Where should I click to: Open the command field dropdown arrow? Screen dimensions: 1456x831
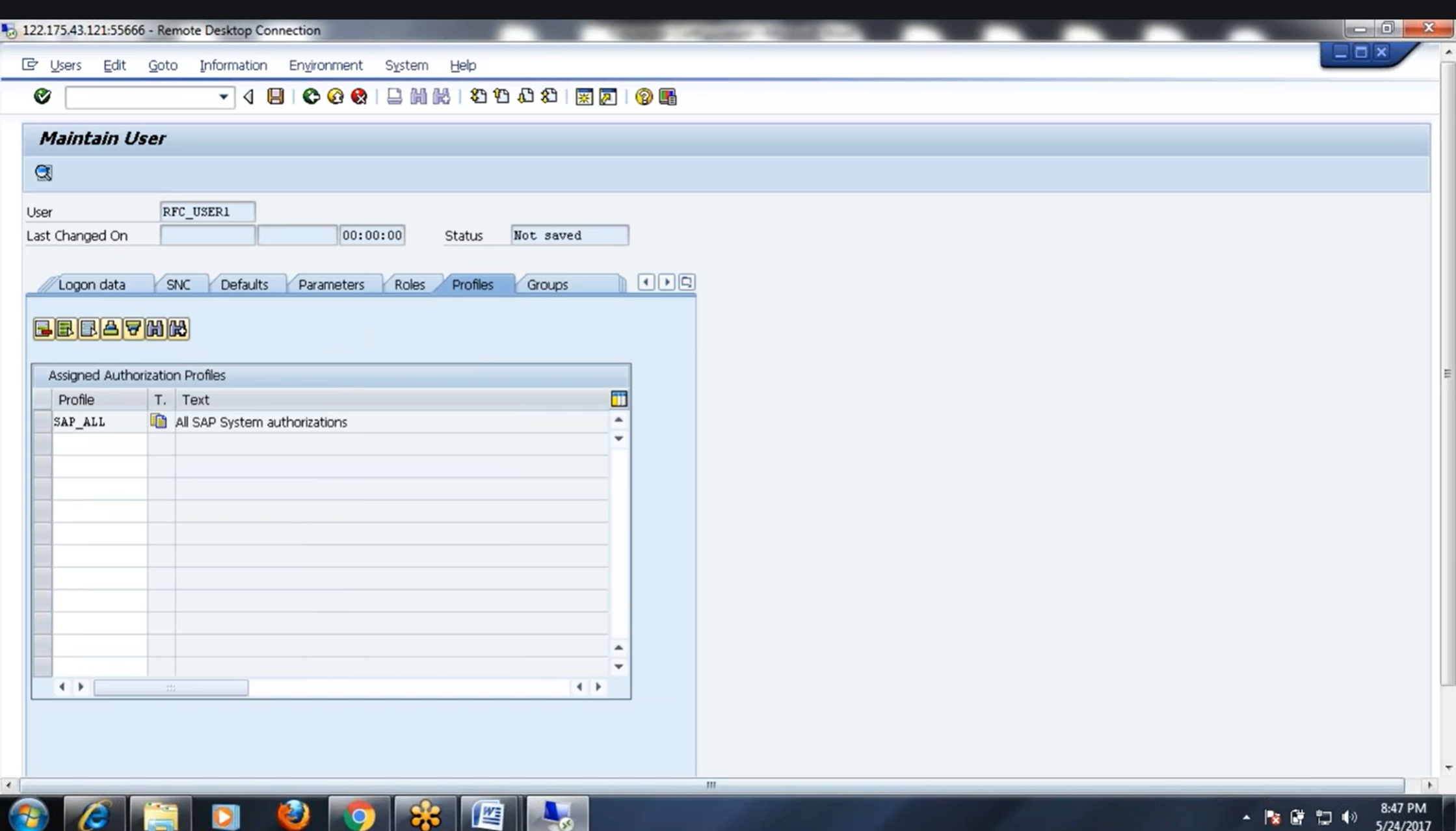223,97
